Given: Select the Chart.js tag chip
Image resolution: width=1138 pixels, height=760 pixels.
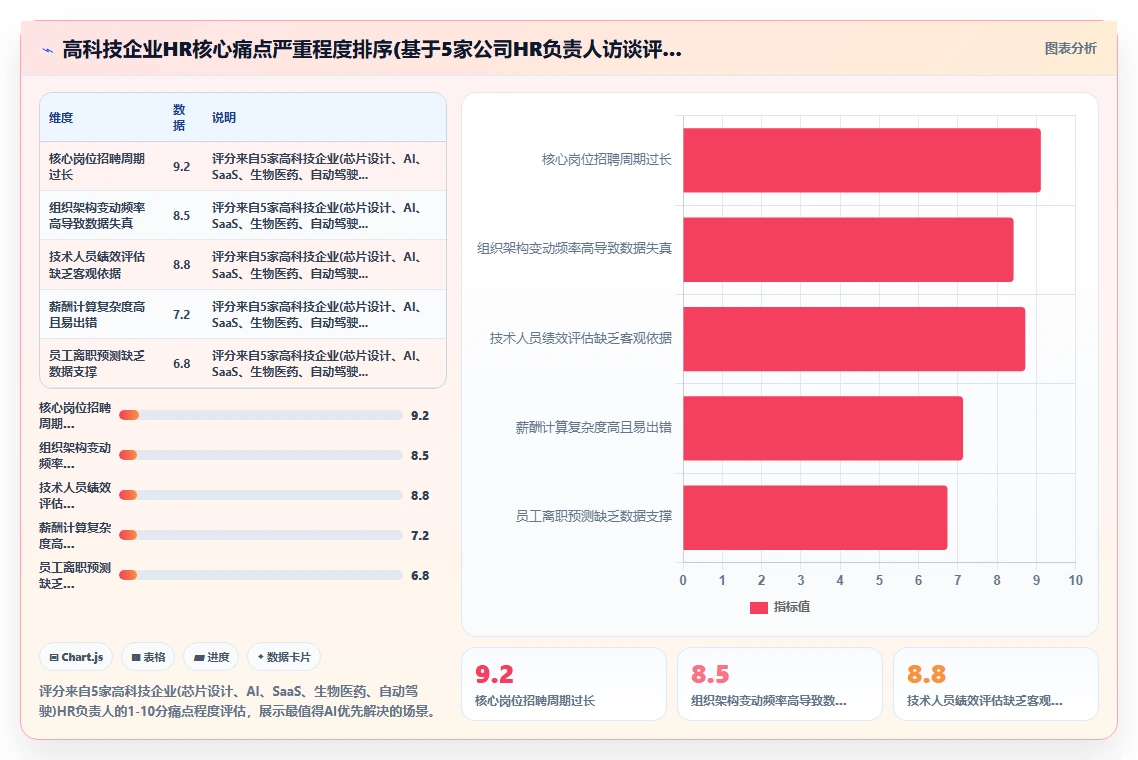Looking at the screenshot, I should pyautogui.click(x=76, y=657).
